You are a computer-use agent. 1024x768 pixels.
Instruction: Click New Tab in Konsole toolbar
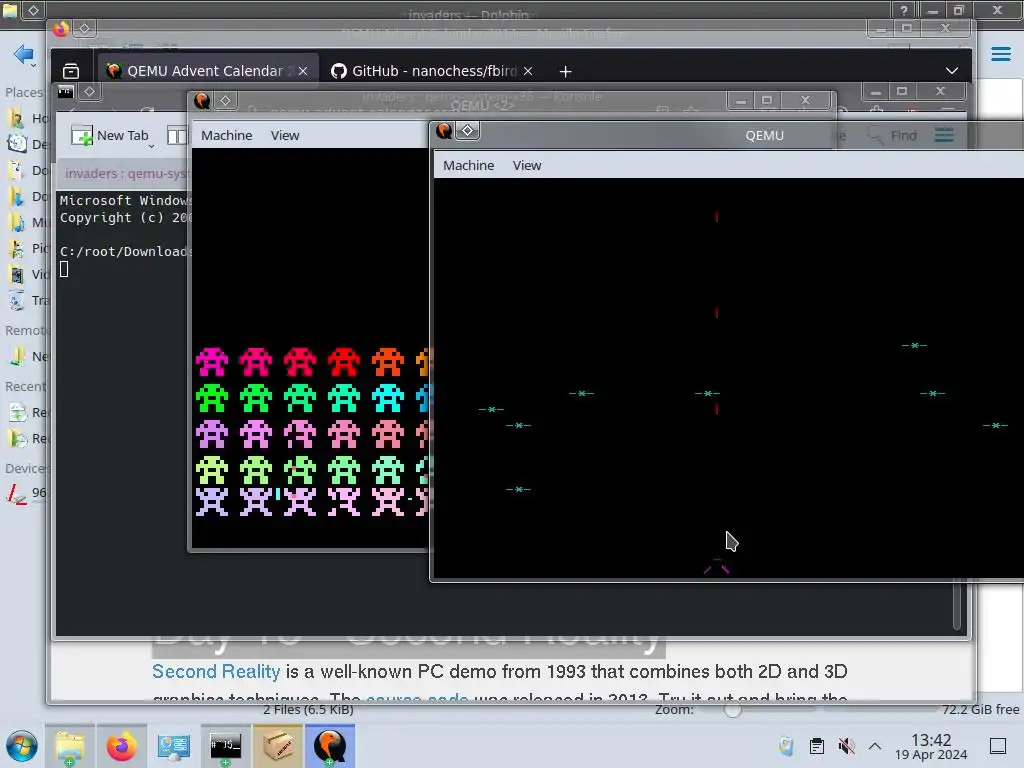(110, 135)
